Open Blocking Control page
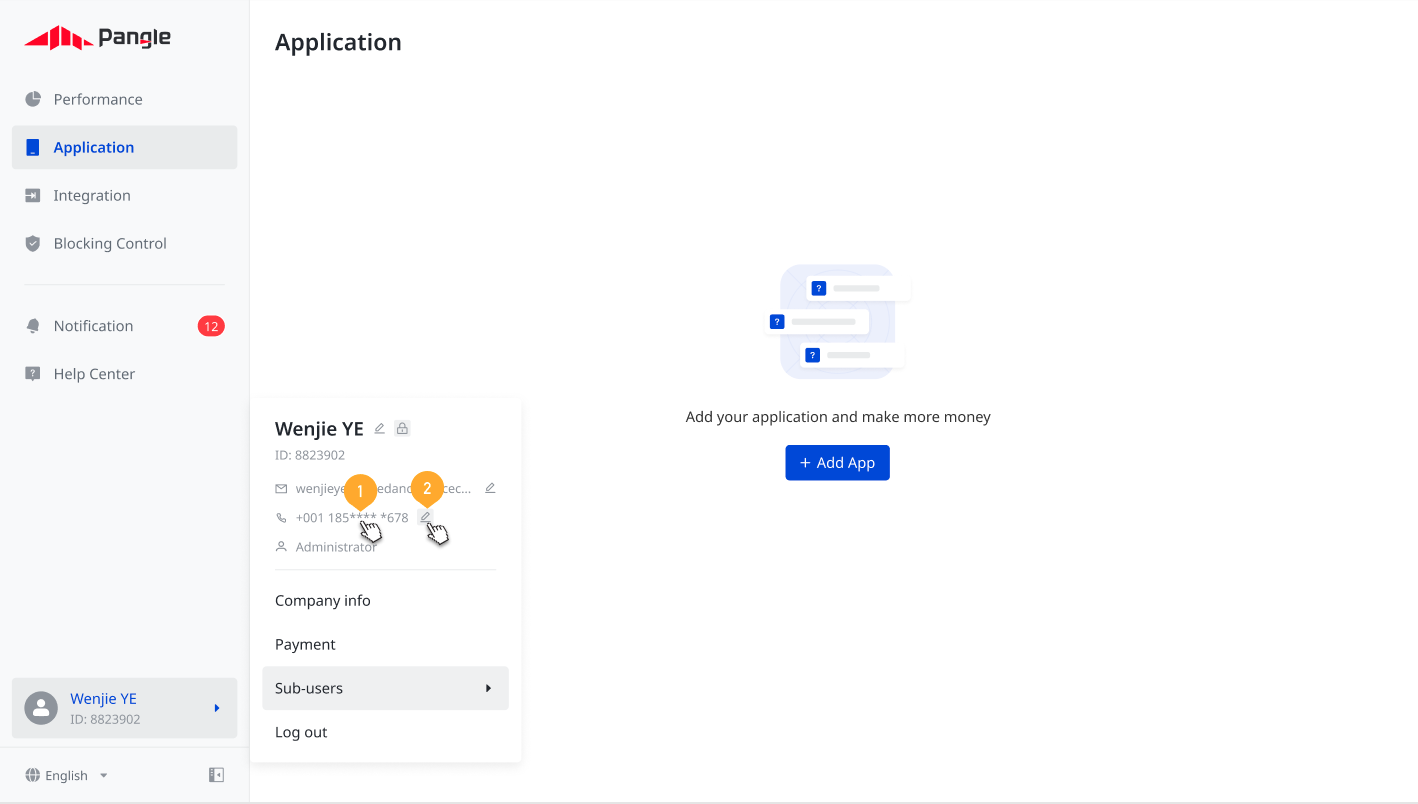The width and height of the screenshot is (1418, 804). click(x=124, y=243)
